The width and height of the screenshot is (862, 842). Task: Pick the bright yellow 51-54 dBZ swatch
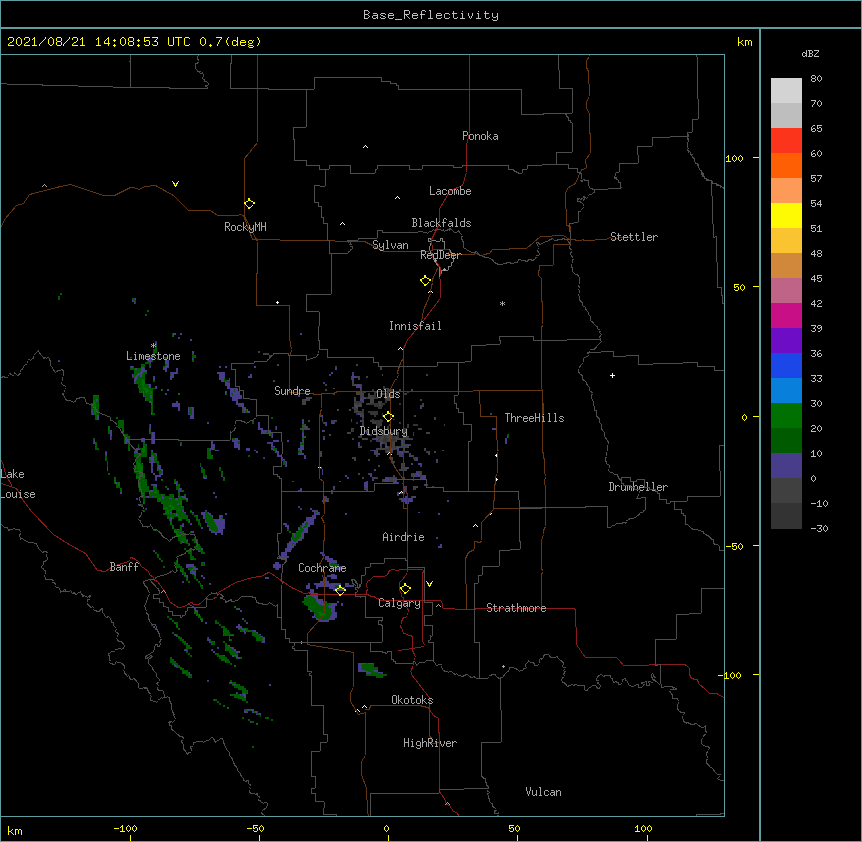786,215
